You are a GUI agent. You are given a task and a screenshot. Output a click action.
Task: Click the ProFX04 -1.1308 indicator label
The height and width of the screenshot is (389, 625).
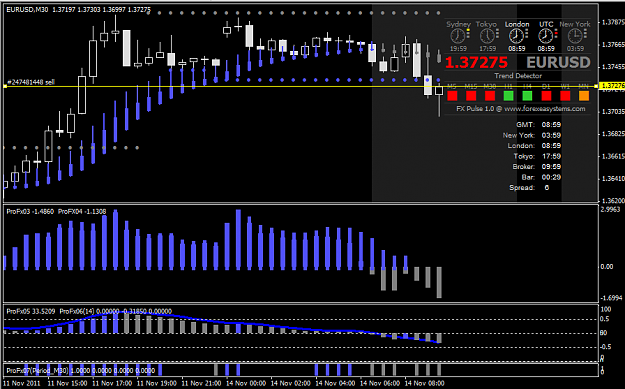(x=82, y=212)
